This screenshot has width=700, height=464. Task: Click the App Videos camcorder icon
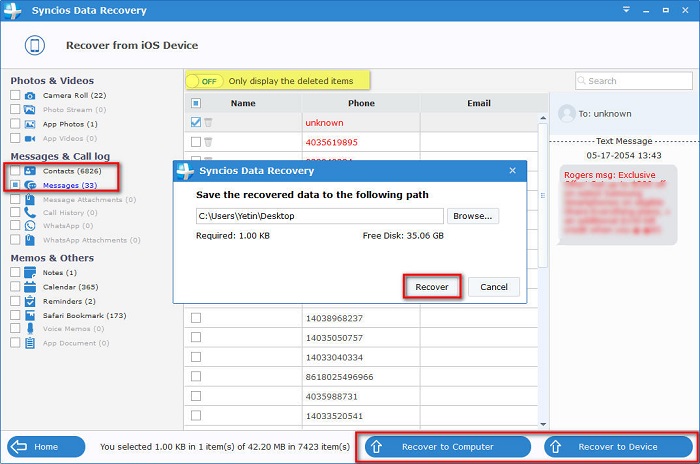coord(30,138)
